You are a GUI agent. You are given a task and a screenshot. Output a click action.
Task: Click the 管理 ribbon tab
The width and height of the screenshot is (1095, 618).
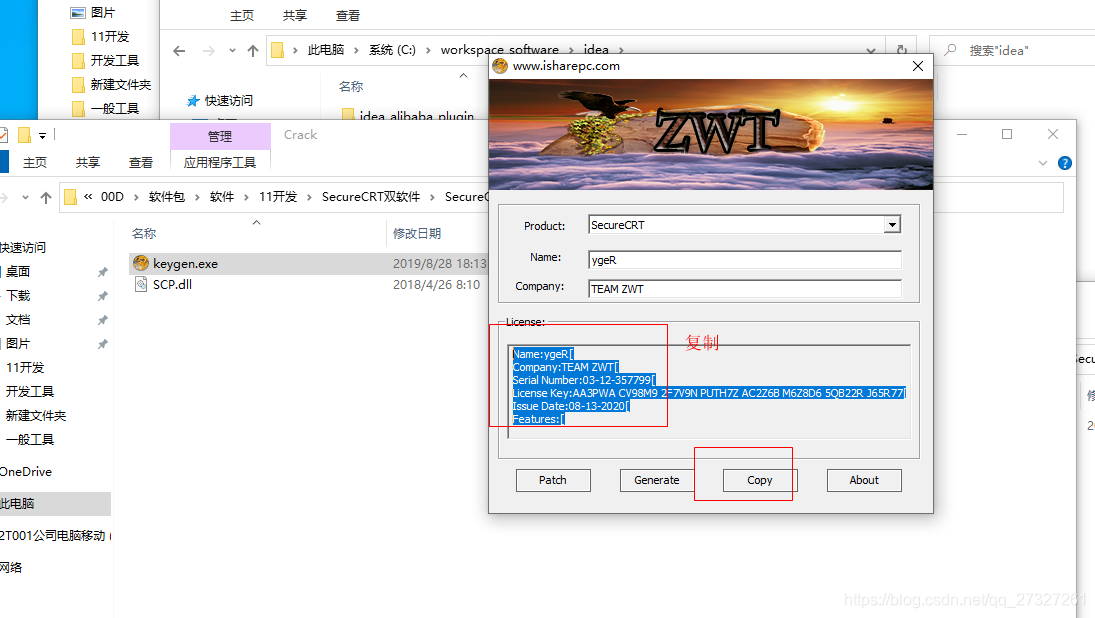(x=220, y=136)
